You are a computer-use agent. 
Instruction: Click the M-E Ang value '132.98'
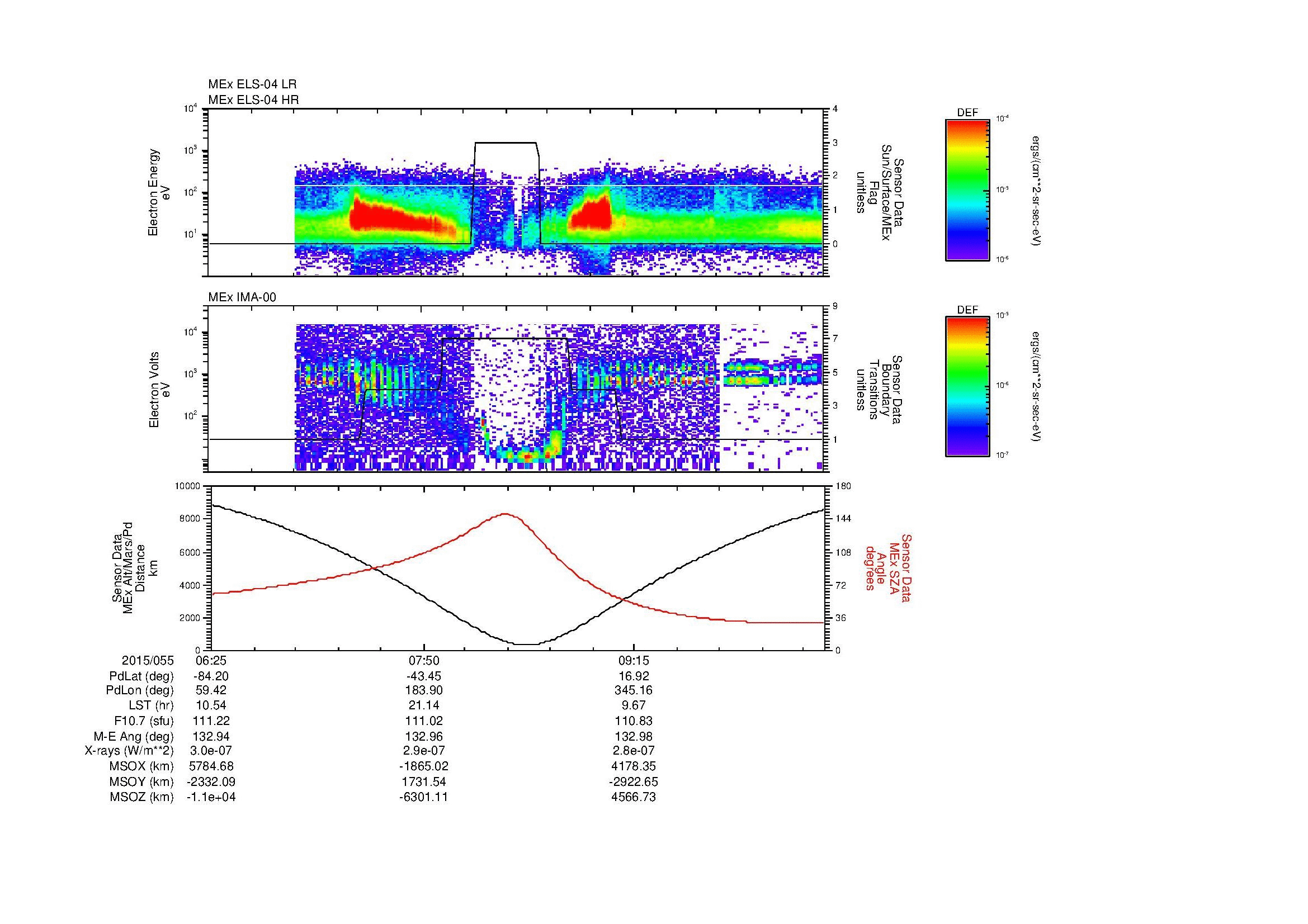(x=634, y=736)
